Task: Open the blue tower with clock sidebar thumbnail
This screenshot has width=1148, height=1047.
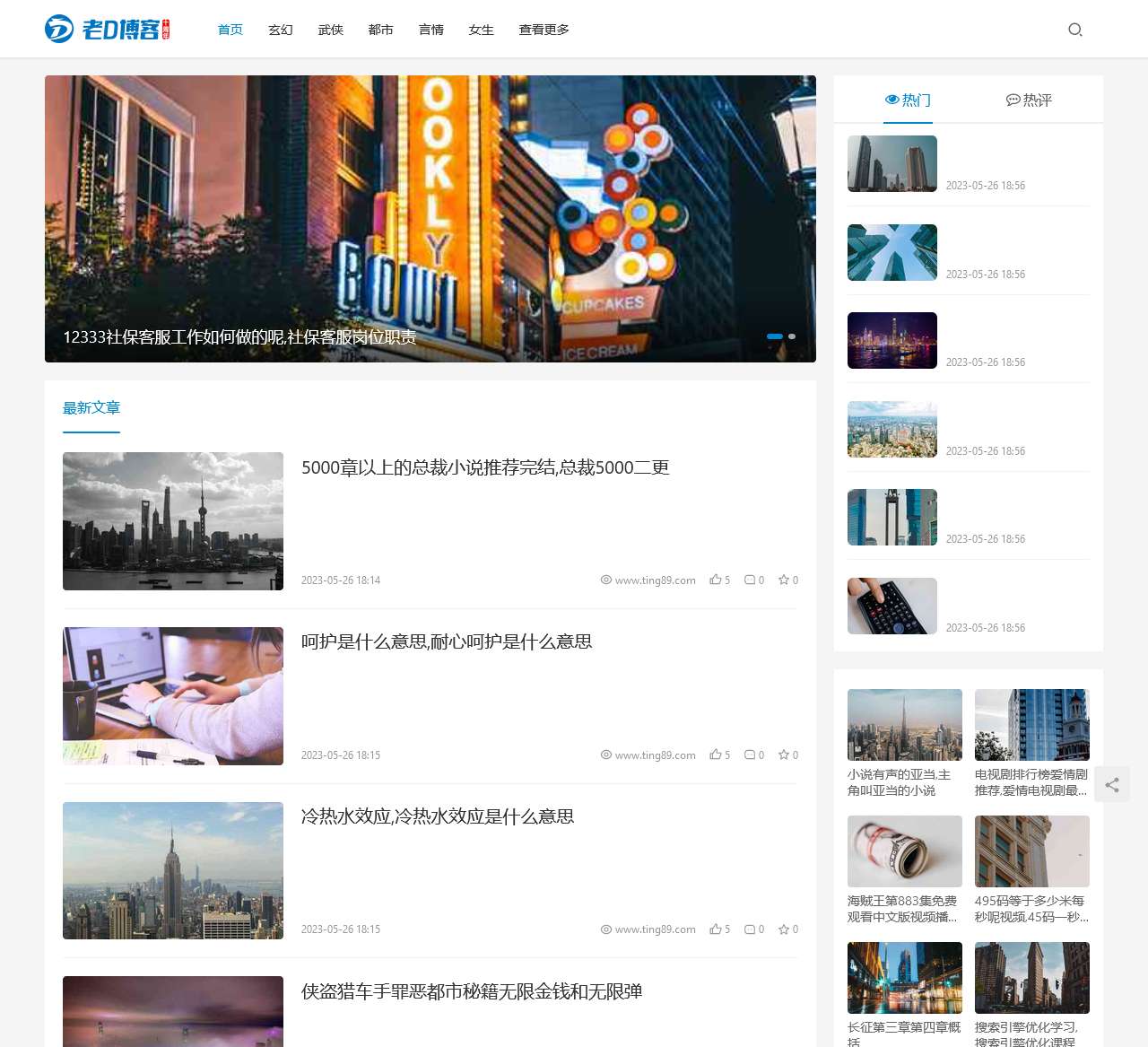Action: (1032, 725)
